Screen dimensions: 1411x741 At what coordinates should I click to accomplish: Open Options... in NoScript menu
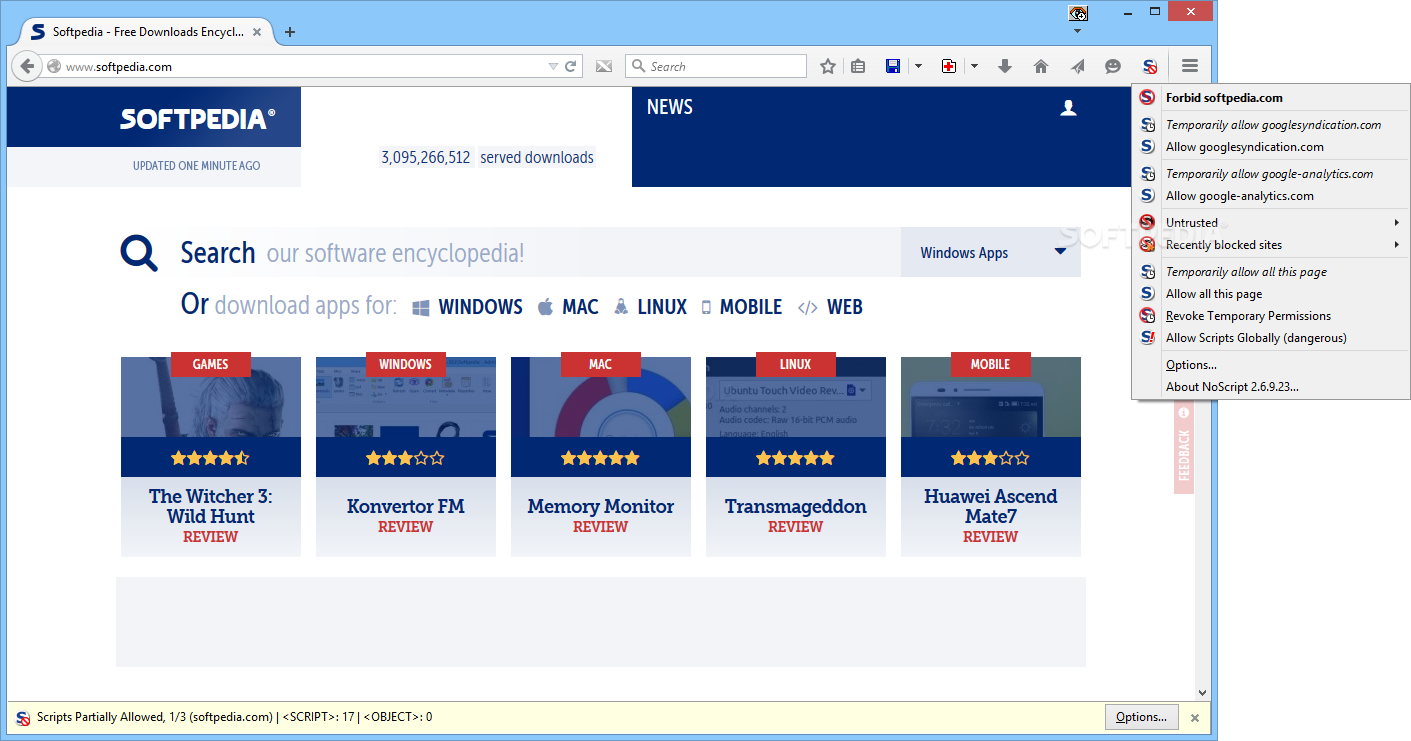pyautogui.click(x=1271, y=365)
